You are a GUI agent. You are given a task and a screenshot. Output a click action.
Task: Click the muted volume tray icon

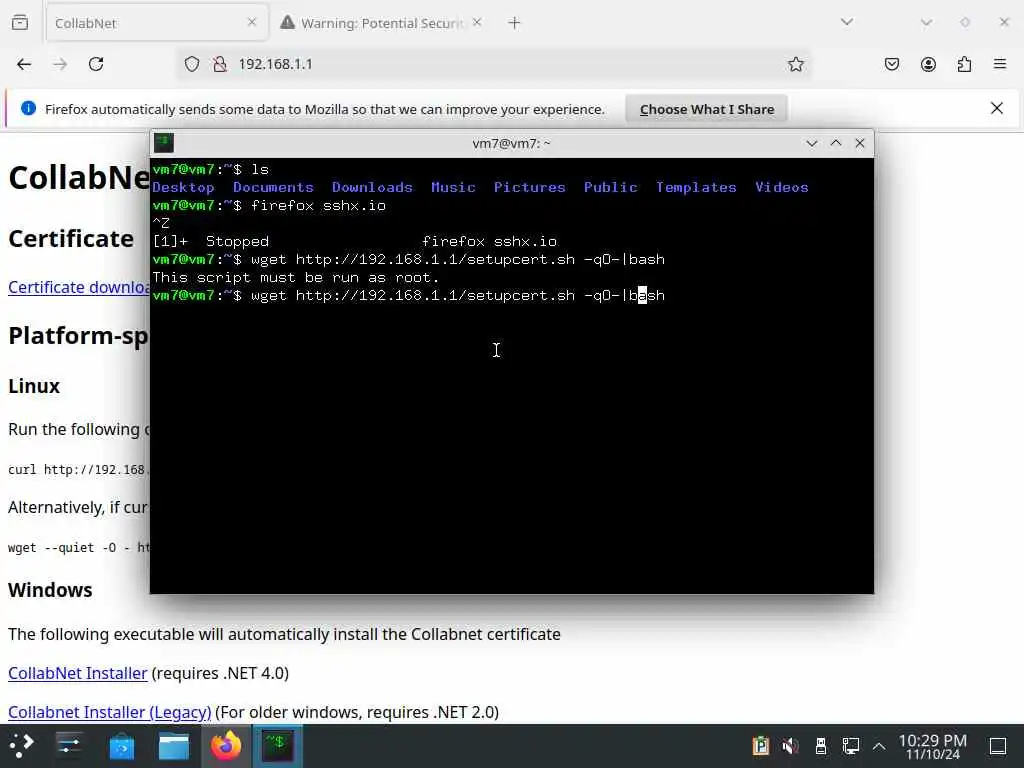coord(790,745)
